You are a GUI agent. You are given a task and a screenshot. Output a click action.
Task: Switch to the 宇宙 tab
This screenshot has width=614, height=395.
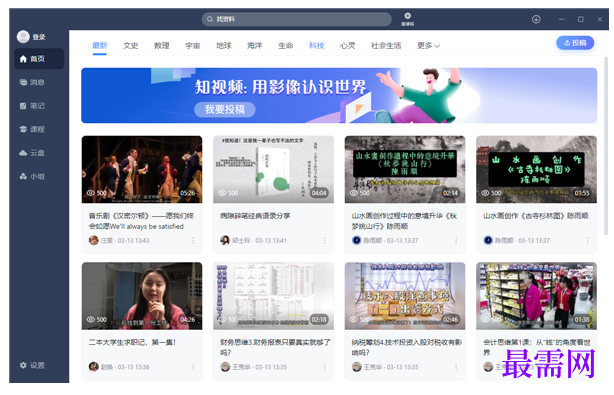[x=192, y=46]
